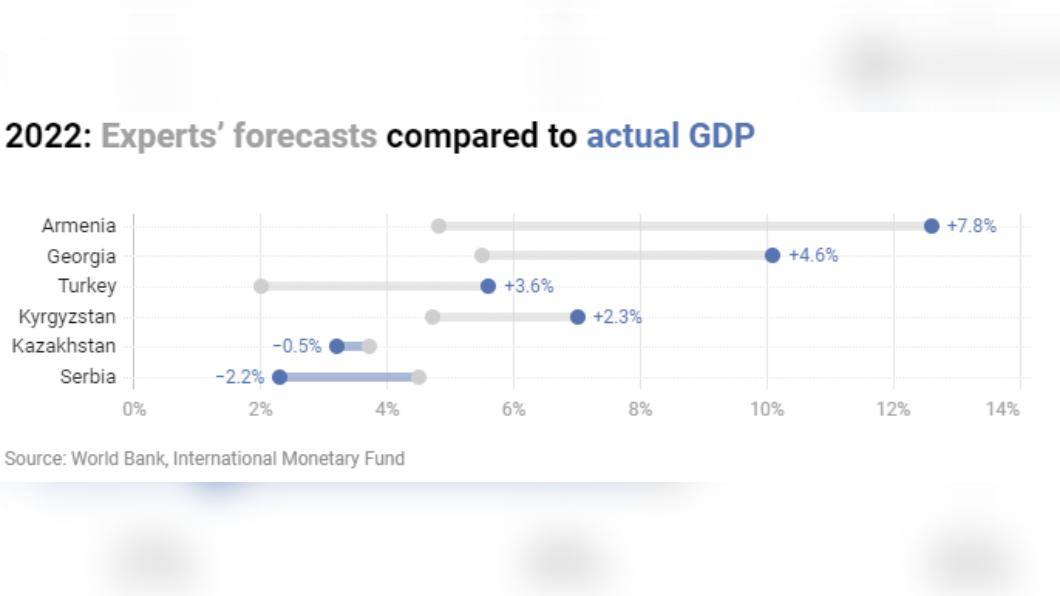Screen dimensions: 1060x596
Task: Click the +7.8% difference label
Action: [971, 226]
